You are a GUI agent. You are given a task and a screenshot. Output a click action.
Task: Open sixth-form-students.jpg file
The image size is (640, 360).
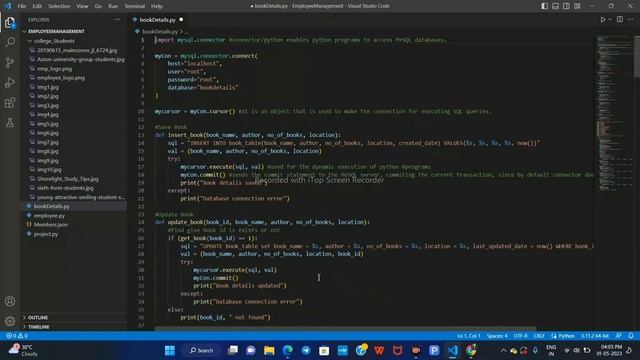(x=65, y=188)
